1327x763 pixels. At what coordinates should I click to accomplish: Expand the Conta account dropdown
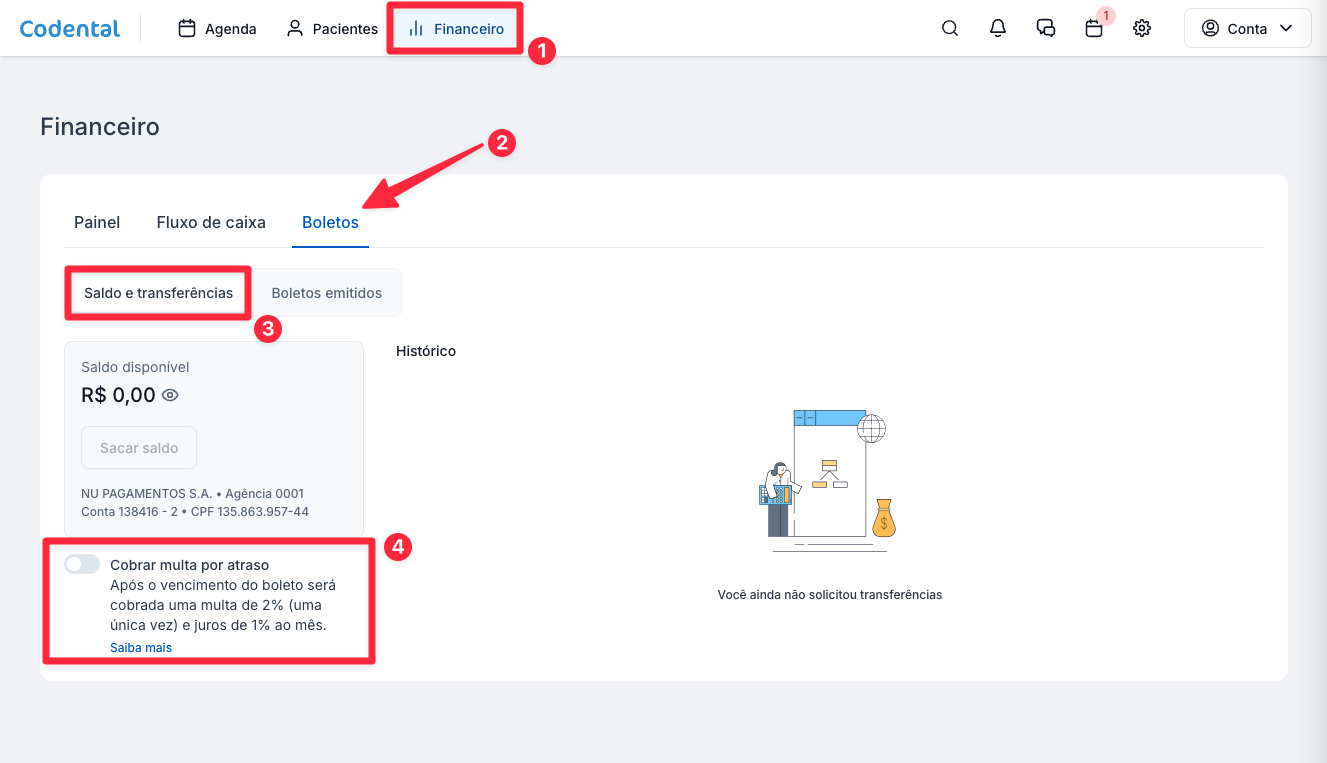pos(1247,29)
